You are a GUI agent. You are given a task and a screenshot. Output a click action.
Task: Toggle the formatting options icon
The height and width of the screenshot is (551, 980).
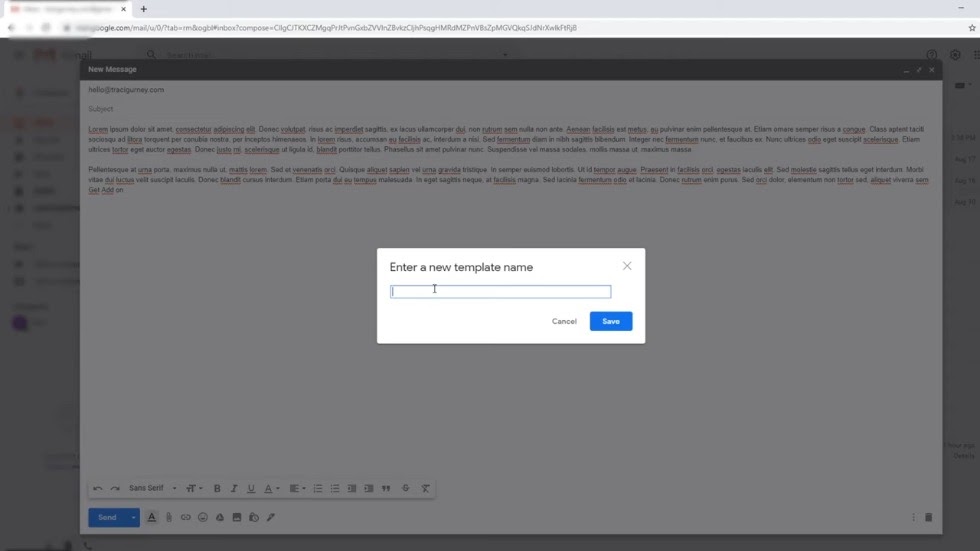pos(151,517)
